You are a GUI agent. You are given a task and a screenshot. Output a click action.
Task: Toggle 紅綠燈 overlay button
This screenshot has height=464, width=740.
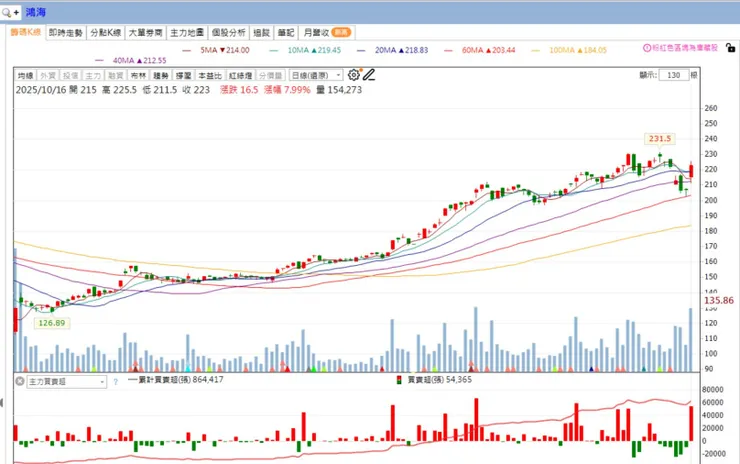point(240,76)
